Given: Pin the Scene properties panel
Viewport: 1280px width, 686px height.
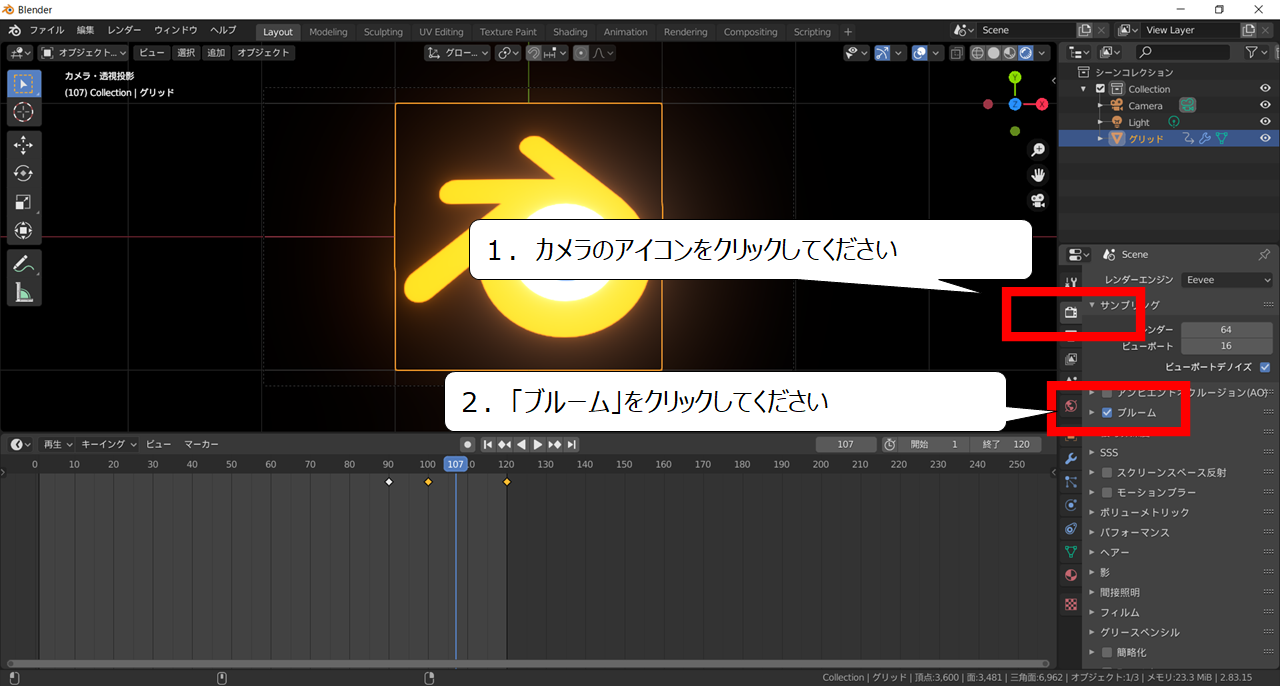Looking at the screenshot, I should click(x=1264, y=254).
